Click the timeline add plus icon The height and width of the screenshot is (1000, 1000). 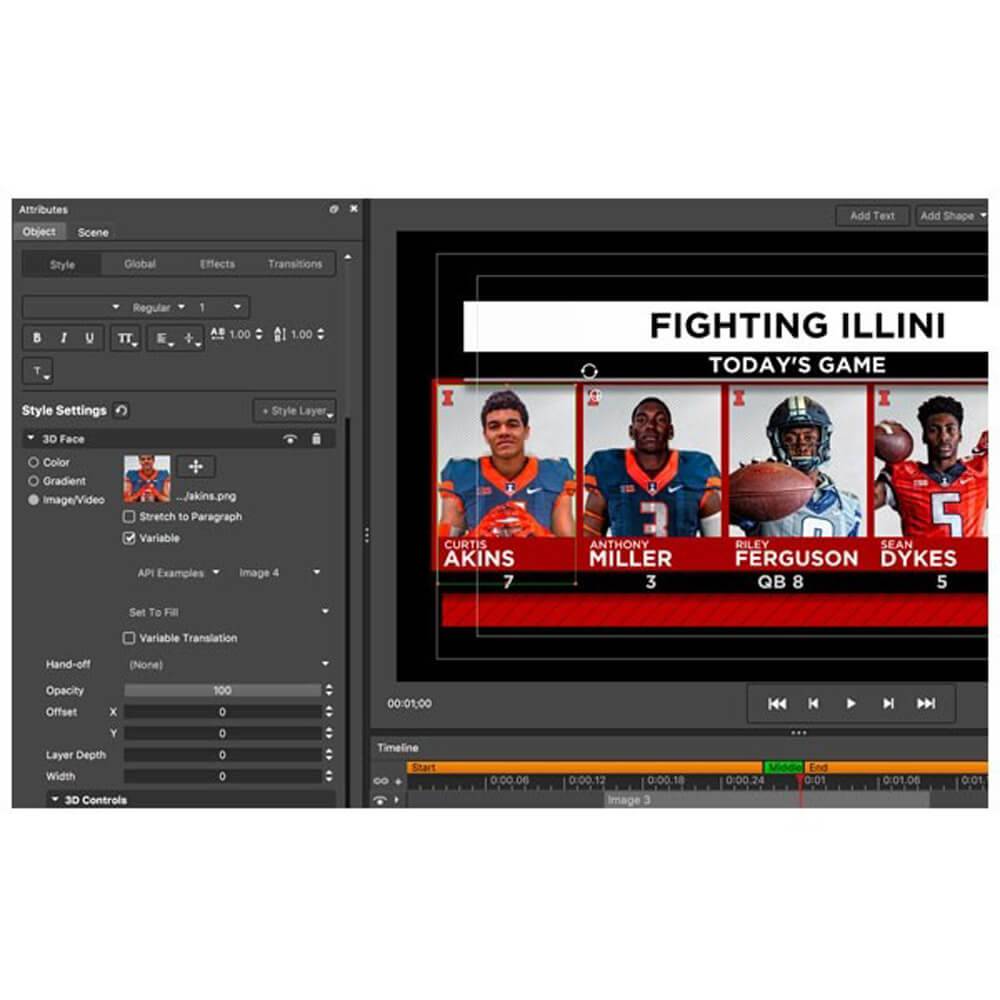coord(399,781)
